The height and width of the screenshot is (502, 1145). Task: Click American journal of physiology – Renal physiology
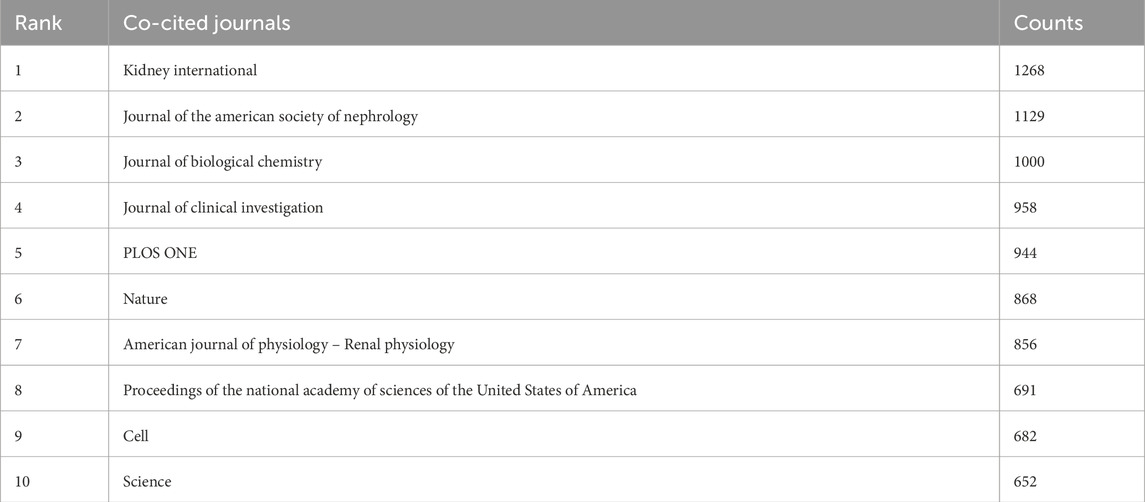point(288,345)
